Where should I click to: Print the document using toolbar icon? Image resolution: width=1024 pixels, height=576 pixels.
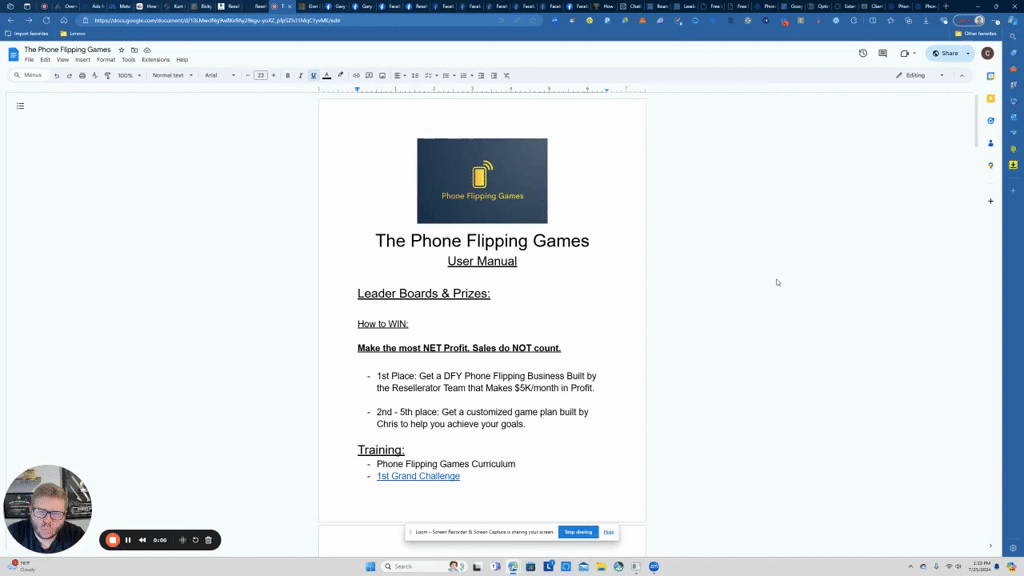pyautogui.click(x=82, y=76)
